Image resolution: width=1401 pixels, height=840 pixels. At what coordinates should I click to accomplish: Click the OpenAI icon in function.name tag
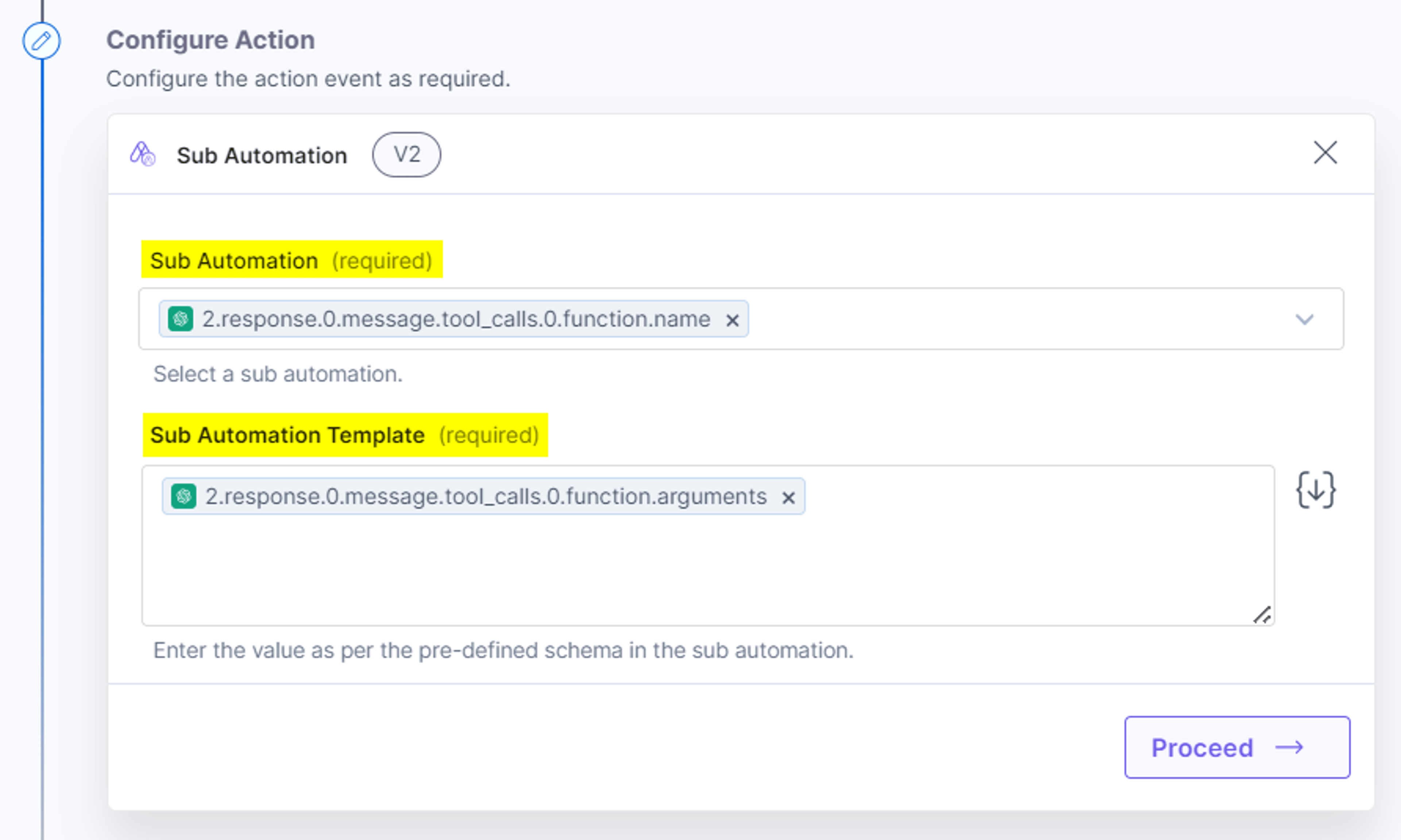tap(181, 319)
